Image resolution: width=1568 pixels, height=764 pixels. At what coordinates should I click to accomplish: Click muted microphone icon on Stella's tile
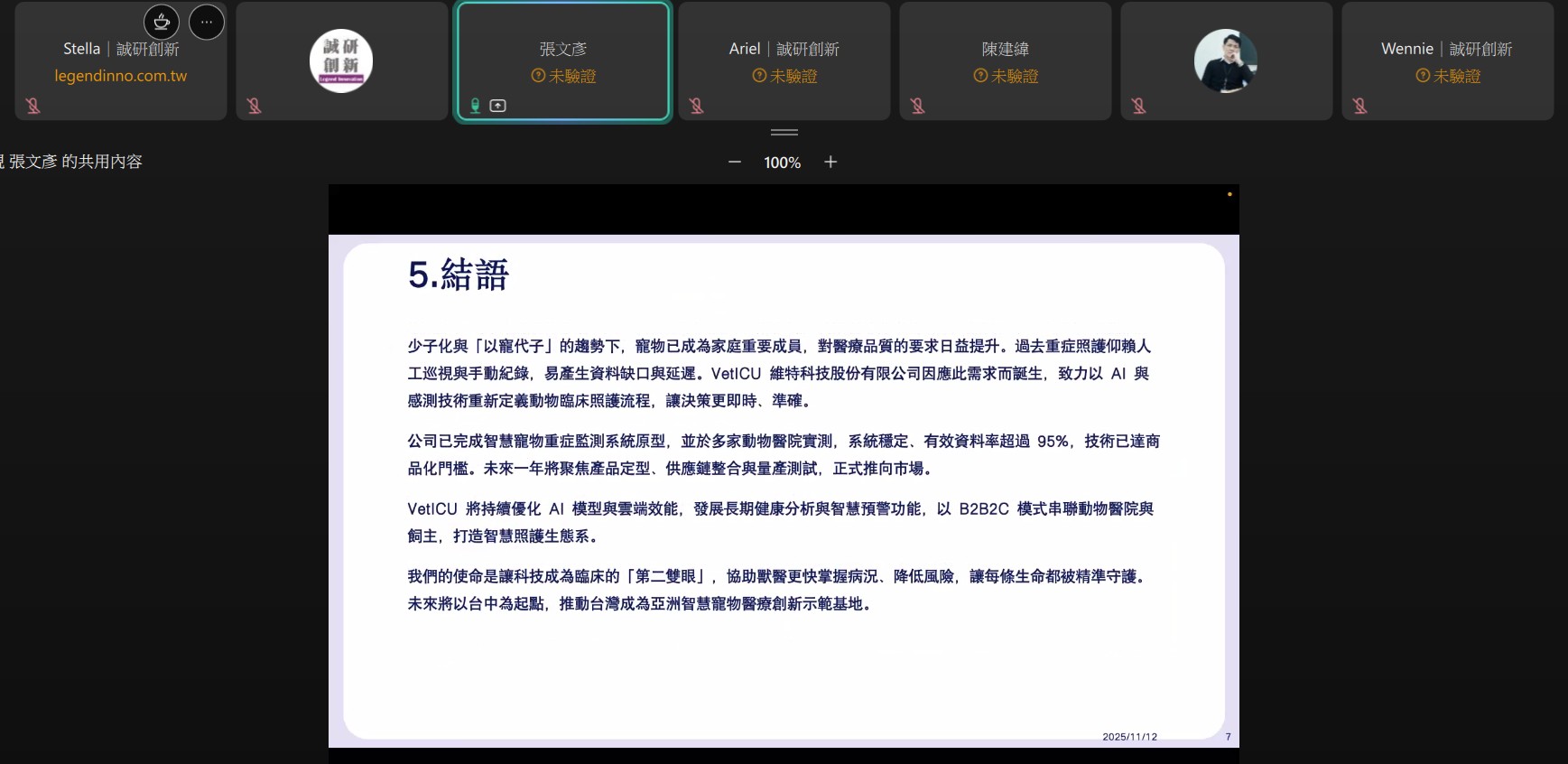tap(33, 106)
